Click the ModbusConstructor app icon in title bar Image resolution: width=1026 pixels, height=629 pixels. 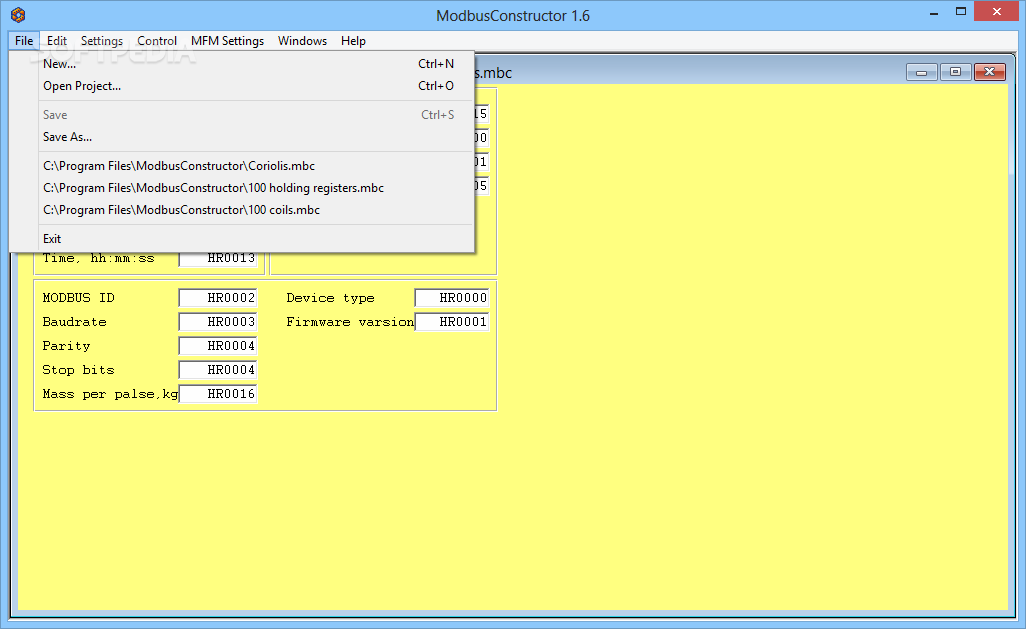tap(18, 14)
